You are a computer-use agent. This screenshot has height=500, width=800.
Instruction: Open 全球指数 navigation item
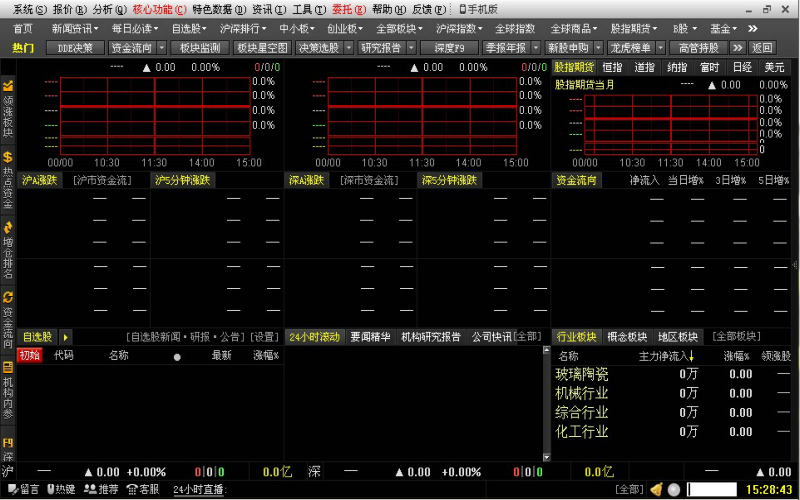tap(515, 29)
